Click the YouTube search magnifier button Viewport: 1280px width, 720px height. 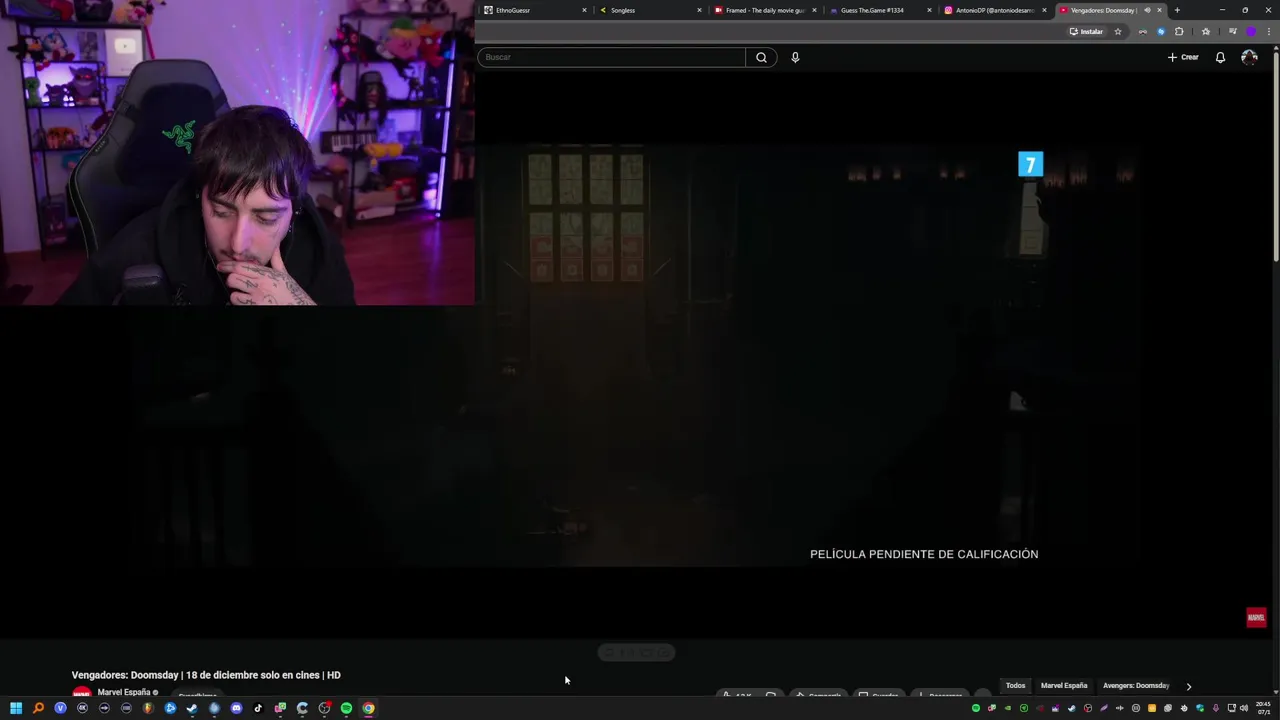coord(761,57)
